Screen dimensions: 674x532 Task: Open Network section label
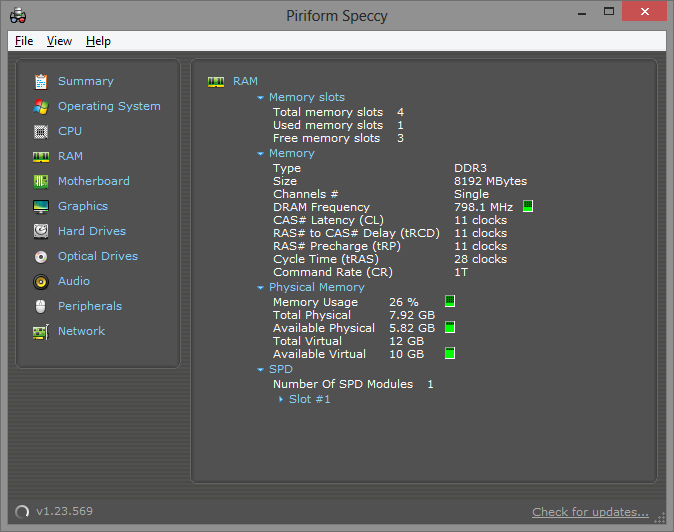(x=81, y=331)
